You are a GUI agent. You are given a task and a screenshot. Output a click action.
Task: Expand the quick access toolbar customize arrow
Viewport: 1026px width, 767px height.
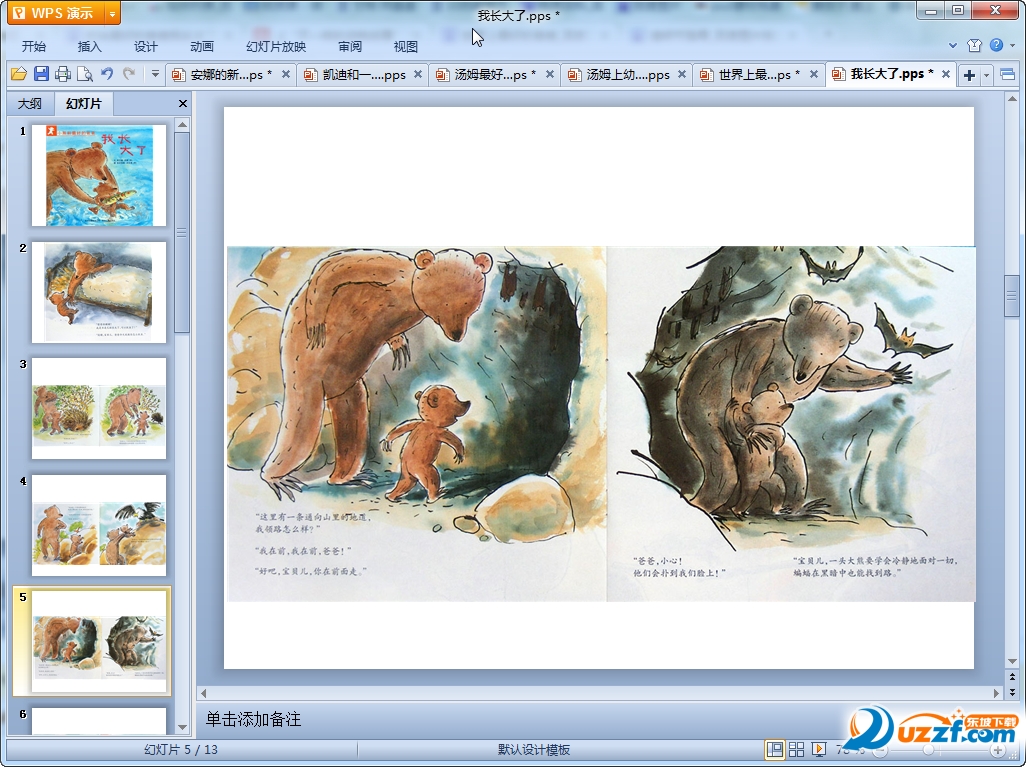pos(155,74)
